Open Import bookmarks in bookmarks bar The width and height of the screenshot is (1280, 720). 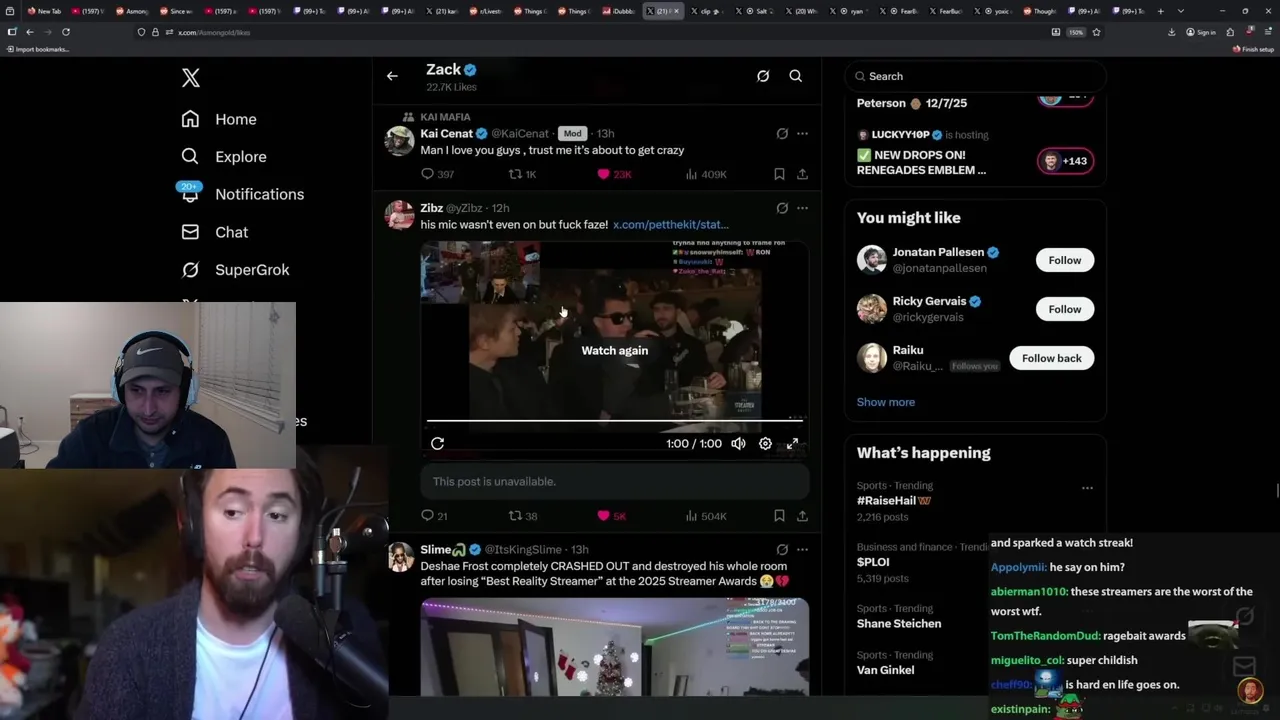[x=37, y=49]
